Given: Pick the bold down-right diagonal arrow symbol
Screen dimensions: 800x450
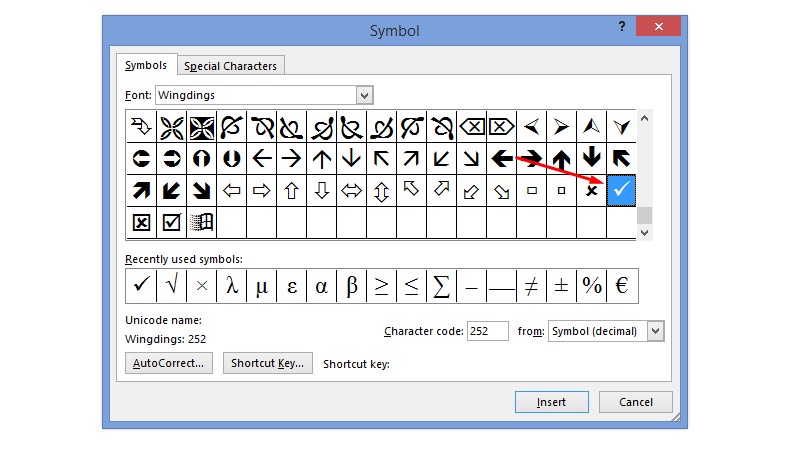Looking at the screenshot, I should (202, 190).
